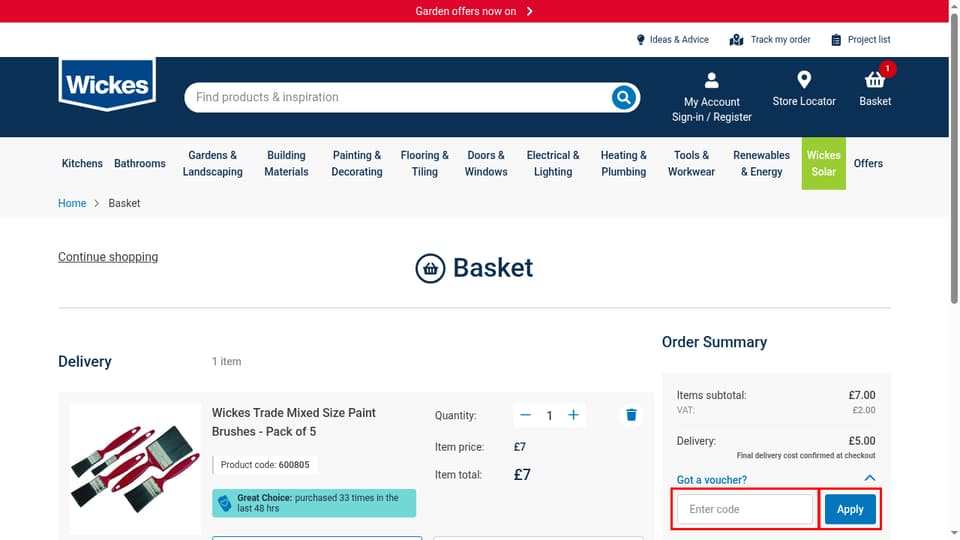Go to Home breadcrumb link
This screenshot has height=540, width=960.
click(72, 203)
